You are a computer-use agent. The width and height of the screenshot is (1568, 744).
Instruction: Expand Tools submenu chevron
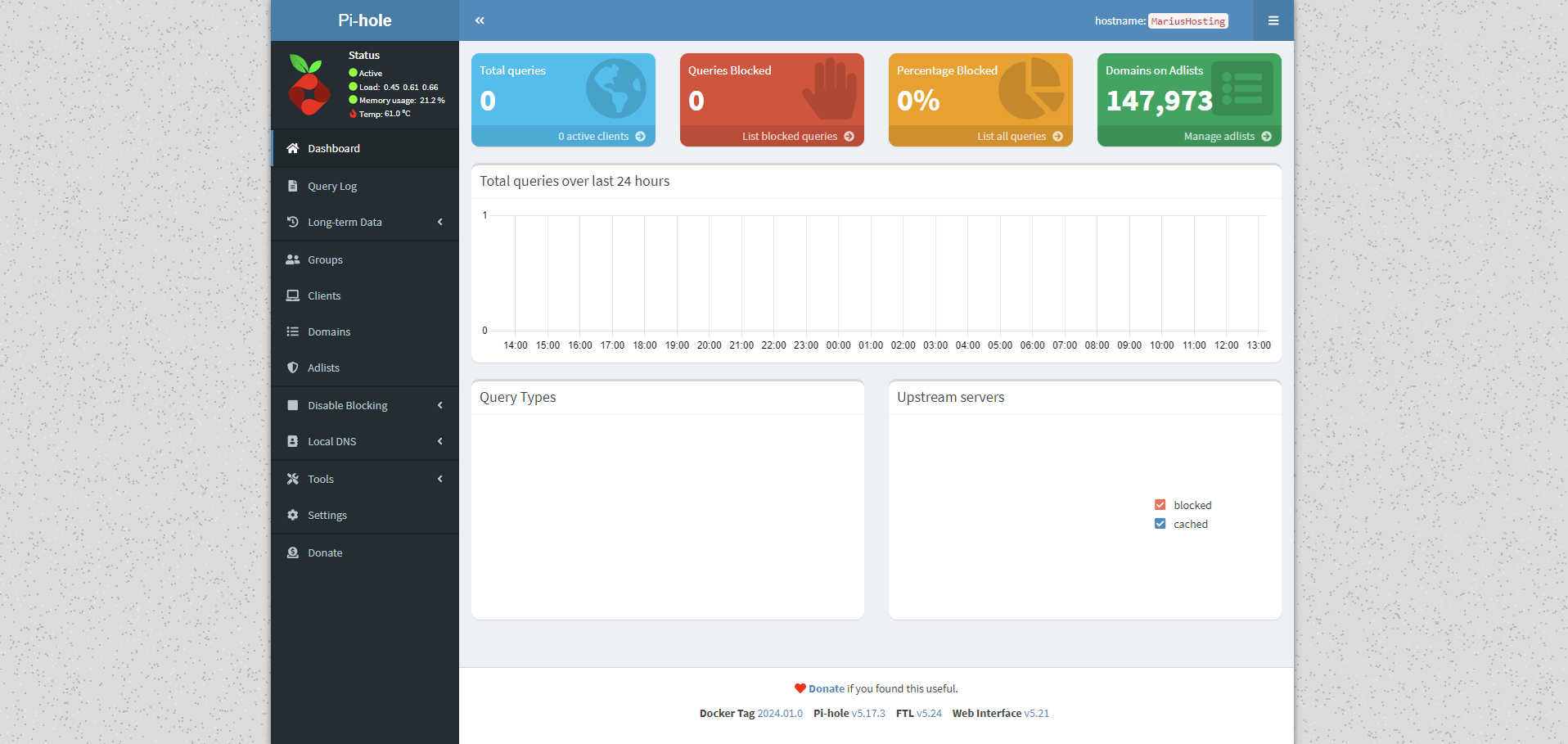click(440, 479)
